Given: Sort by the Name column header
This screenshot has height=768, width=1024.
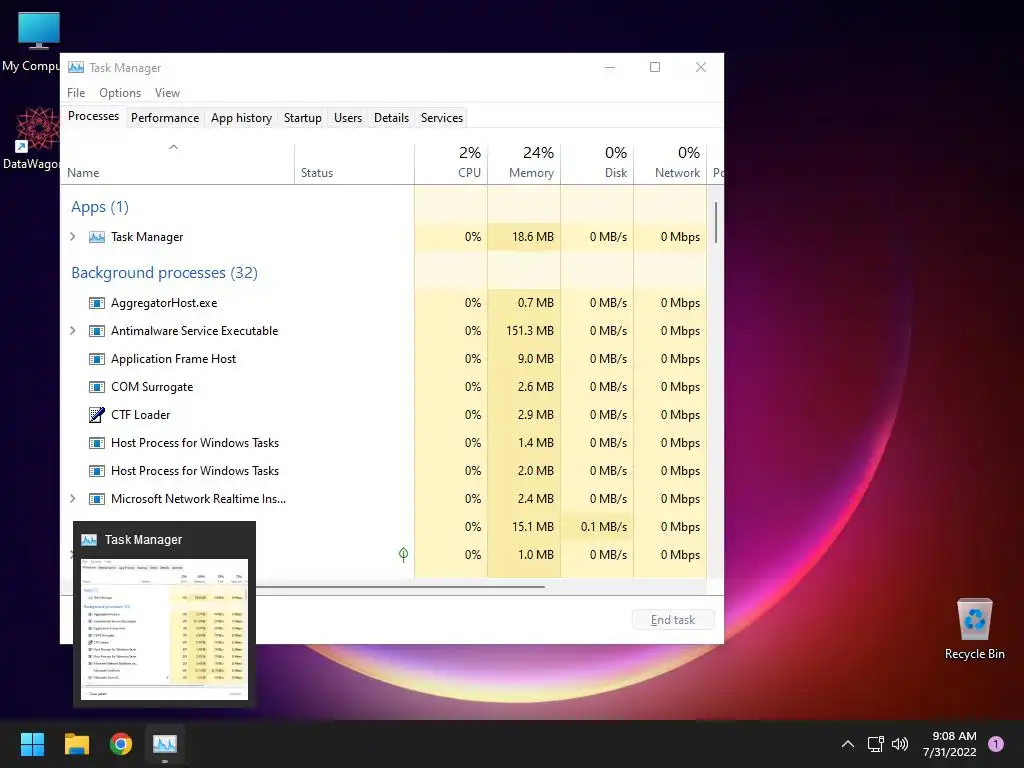Looking at the screenshot, I should pos(178,163).
